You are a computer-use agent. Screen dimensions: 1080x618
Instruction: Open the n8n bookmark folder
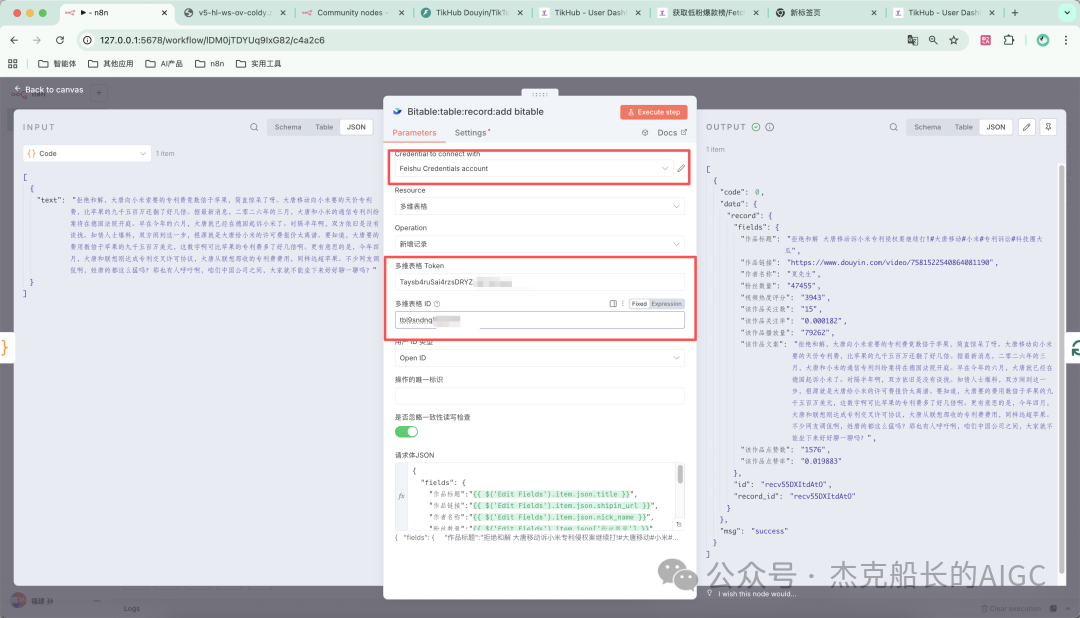tap(209, 63)
